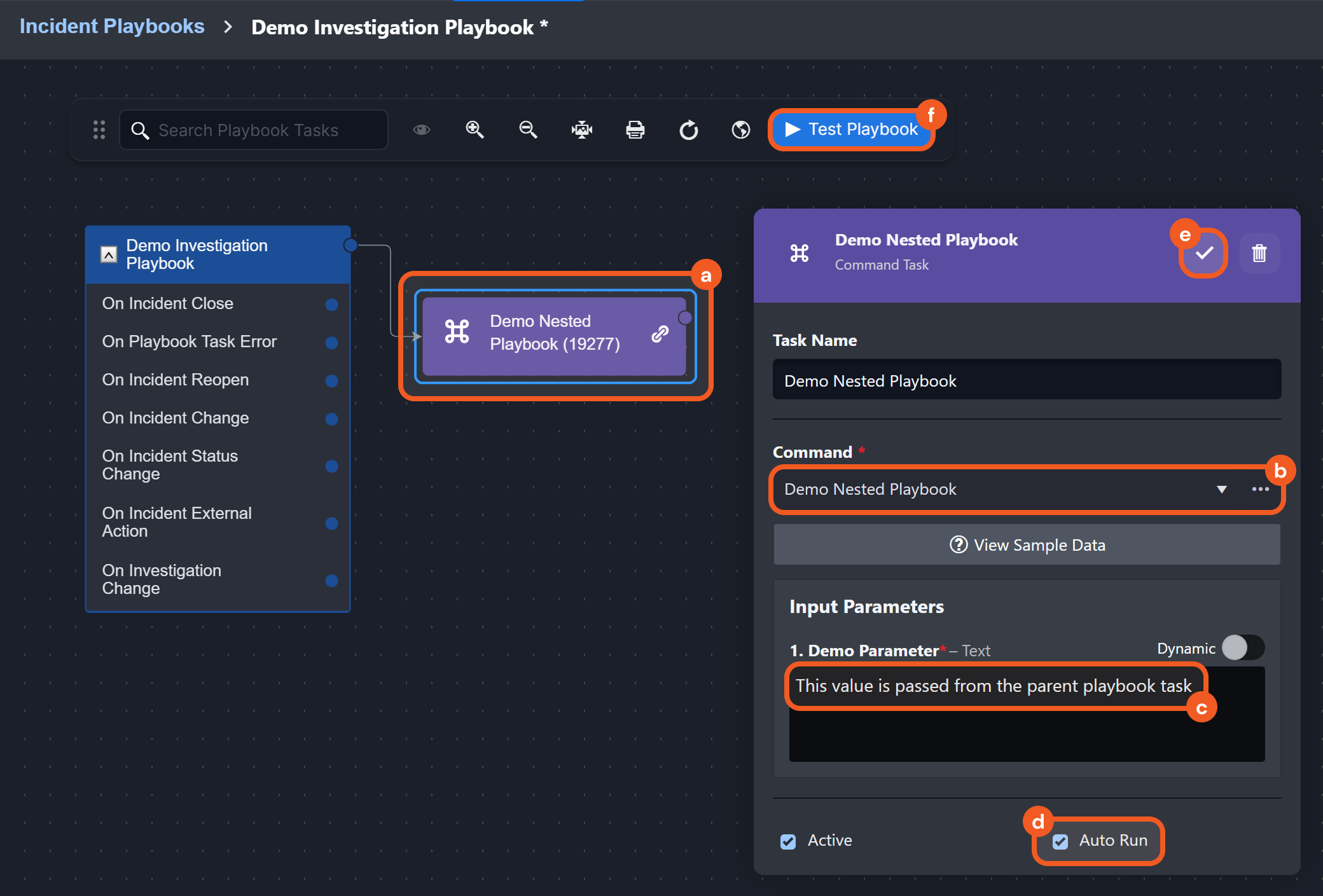Click the fit-to-screen icon in toolbar
1323x896 pixels.
click(581, 130)
